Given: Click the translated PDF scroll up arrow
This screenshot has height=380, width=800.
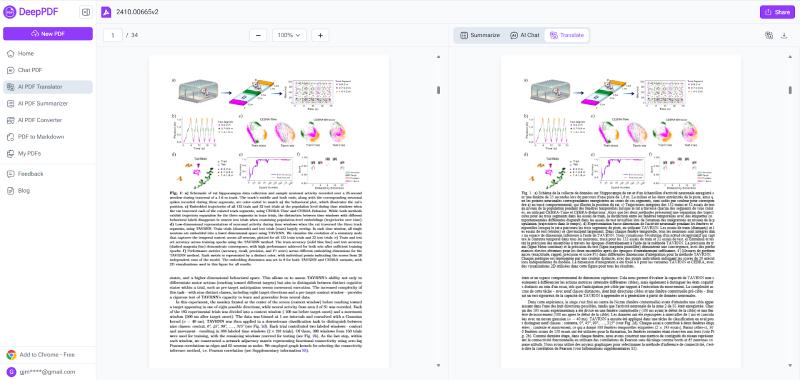Looking at the screenshot, I should coord(790,57).
